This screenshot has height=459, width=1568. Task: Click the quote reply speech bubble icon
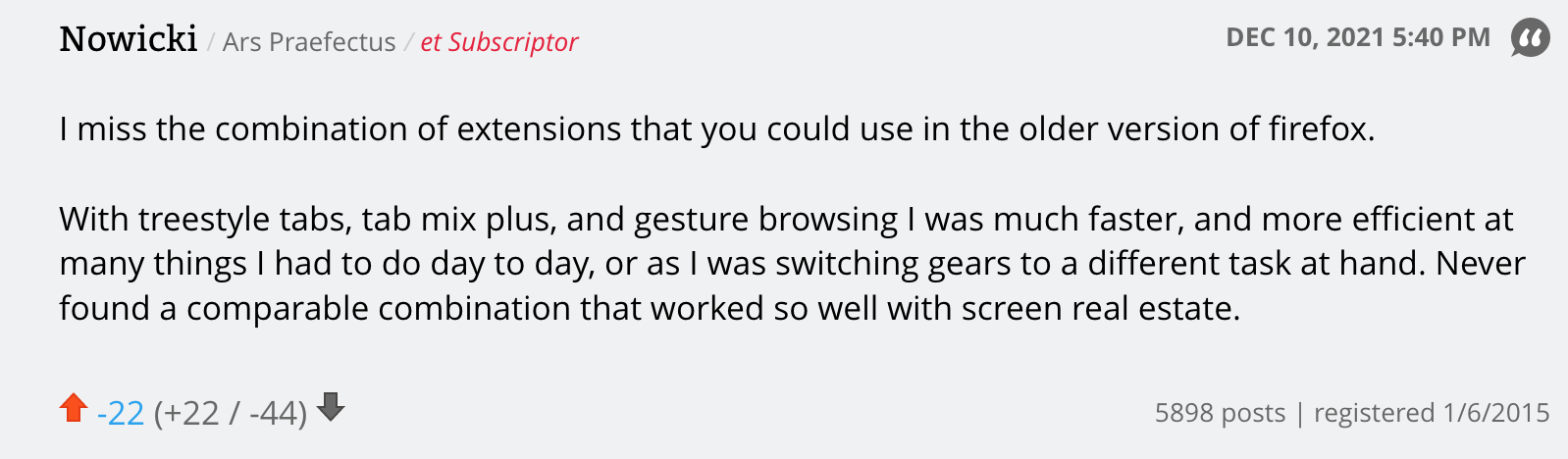[x=1530, y=38]
